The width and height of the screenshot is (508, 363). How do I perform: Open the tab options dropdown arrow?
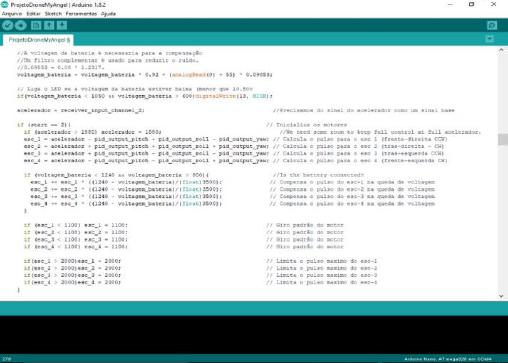(490, 39)
